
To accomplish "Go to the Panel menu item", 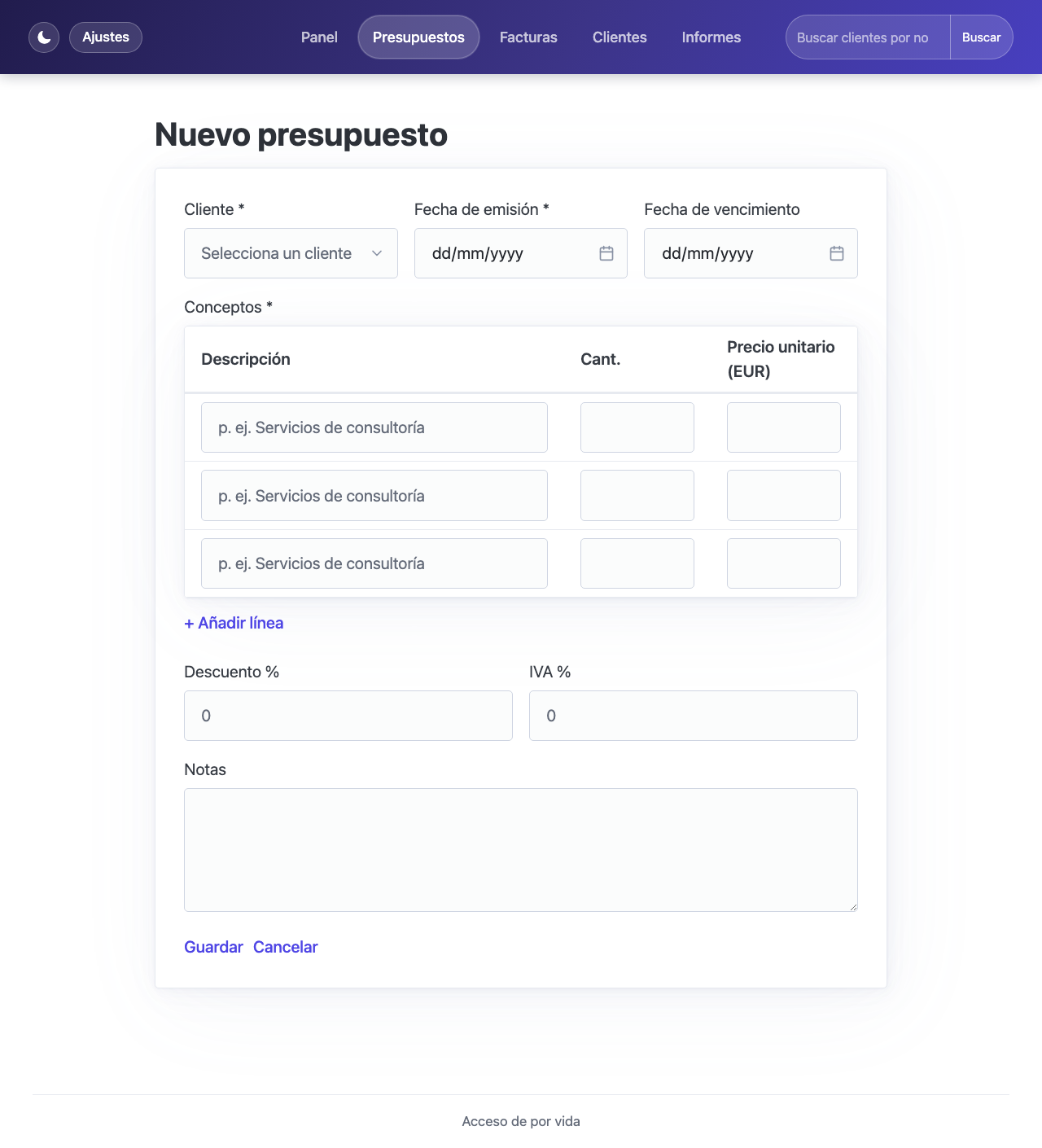I will [x=319, y=37].
